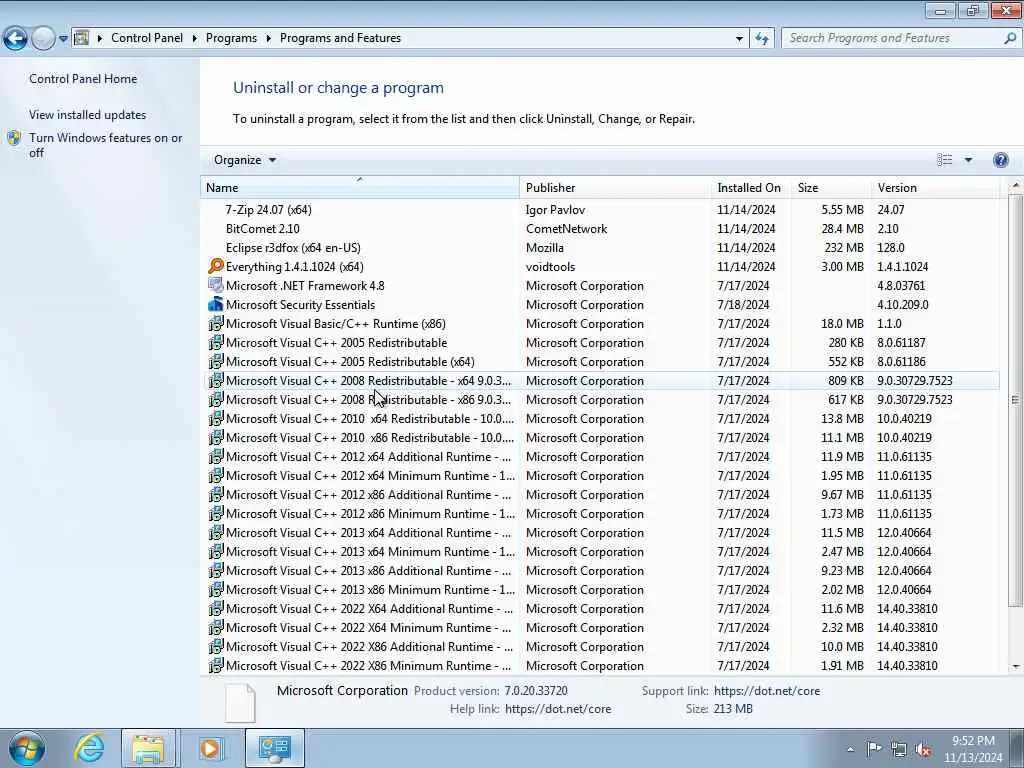Screen dimensions: 1024x768
Task: Click the Change your view icon
Action: pos(944,160)
